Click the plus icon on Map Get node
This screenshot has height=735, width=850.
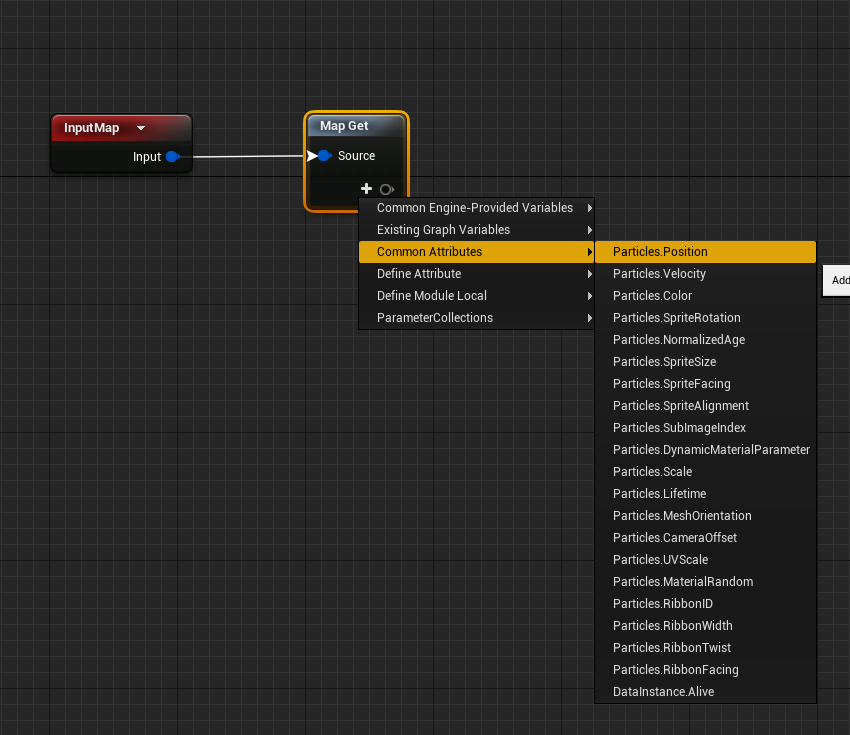tap(366, 189)
